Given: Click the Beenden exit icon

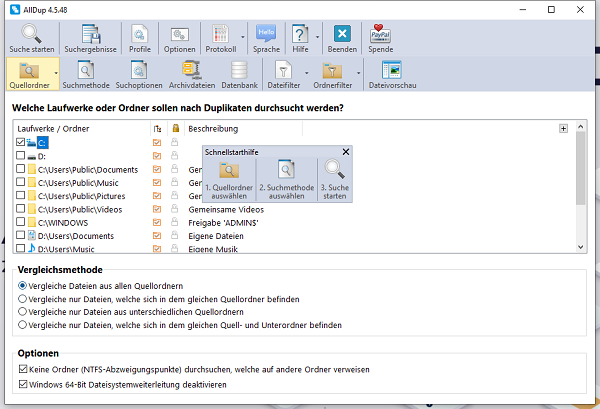Looking at the screenshot, I should (342, 34).
